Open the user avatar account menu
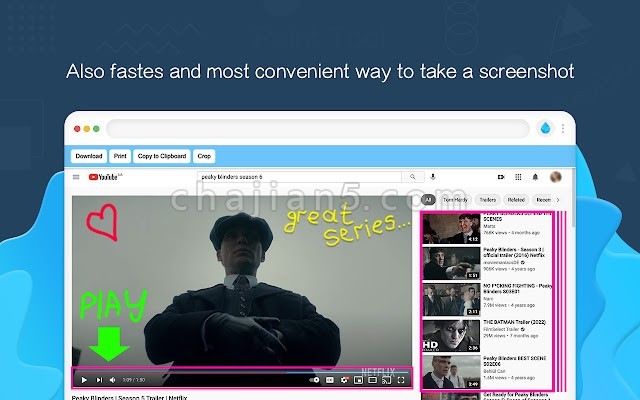The height and width of the screenshot is (400, 640). click(556, 177)
